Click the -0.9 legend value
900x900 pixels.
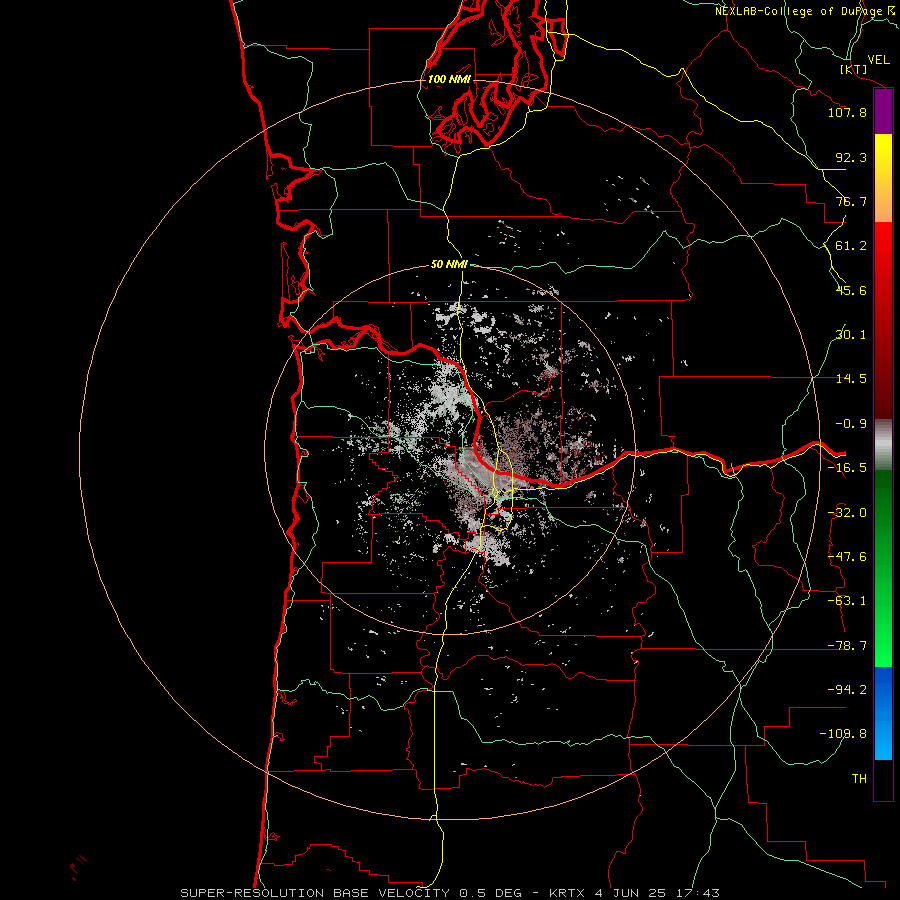pyautogui.click(x=851, y=424)
